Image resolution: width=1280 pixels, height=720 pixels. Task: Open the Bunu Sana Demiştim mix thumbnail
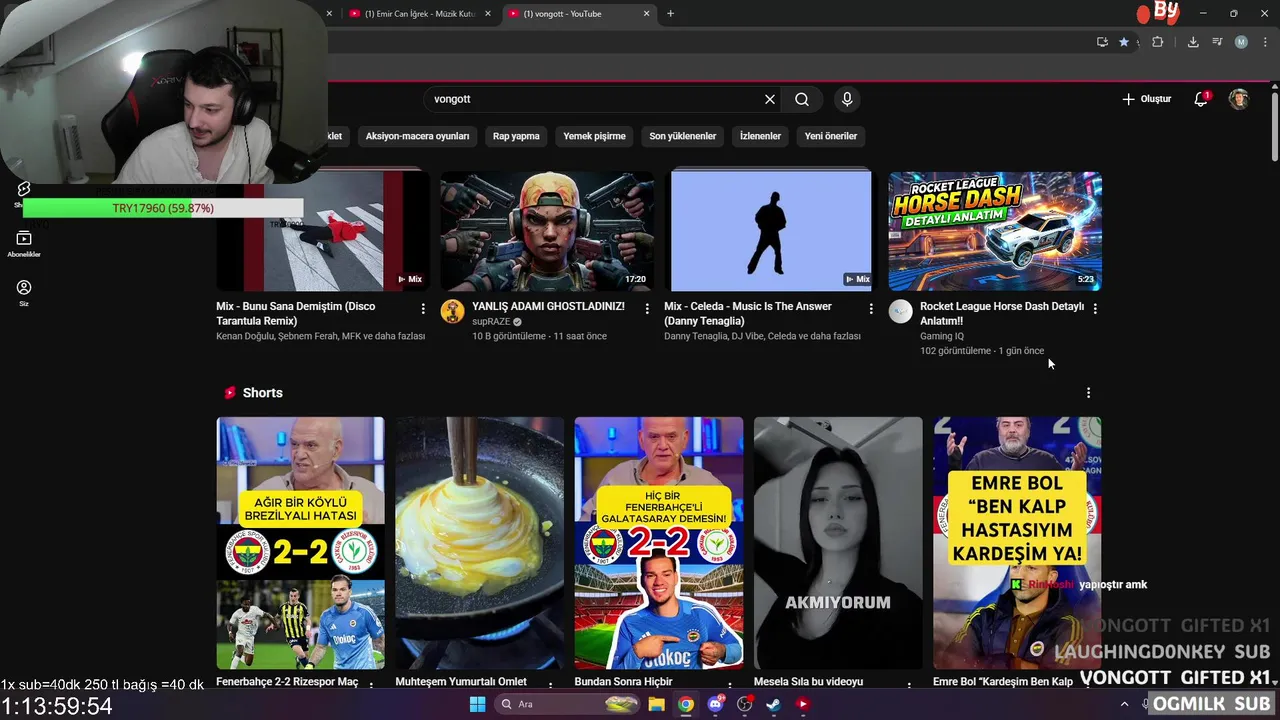point(323,231)
